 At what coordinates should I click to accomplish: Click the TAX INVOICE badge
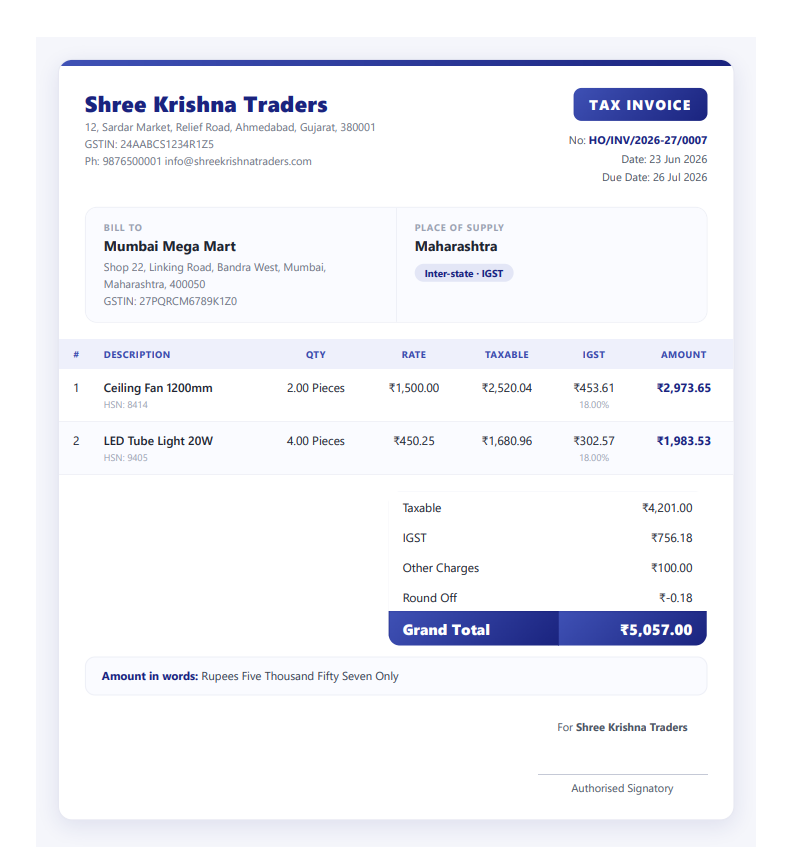point(640,105)
